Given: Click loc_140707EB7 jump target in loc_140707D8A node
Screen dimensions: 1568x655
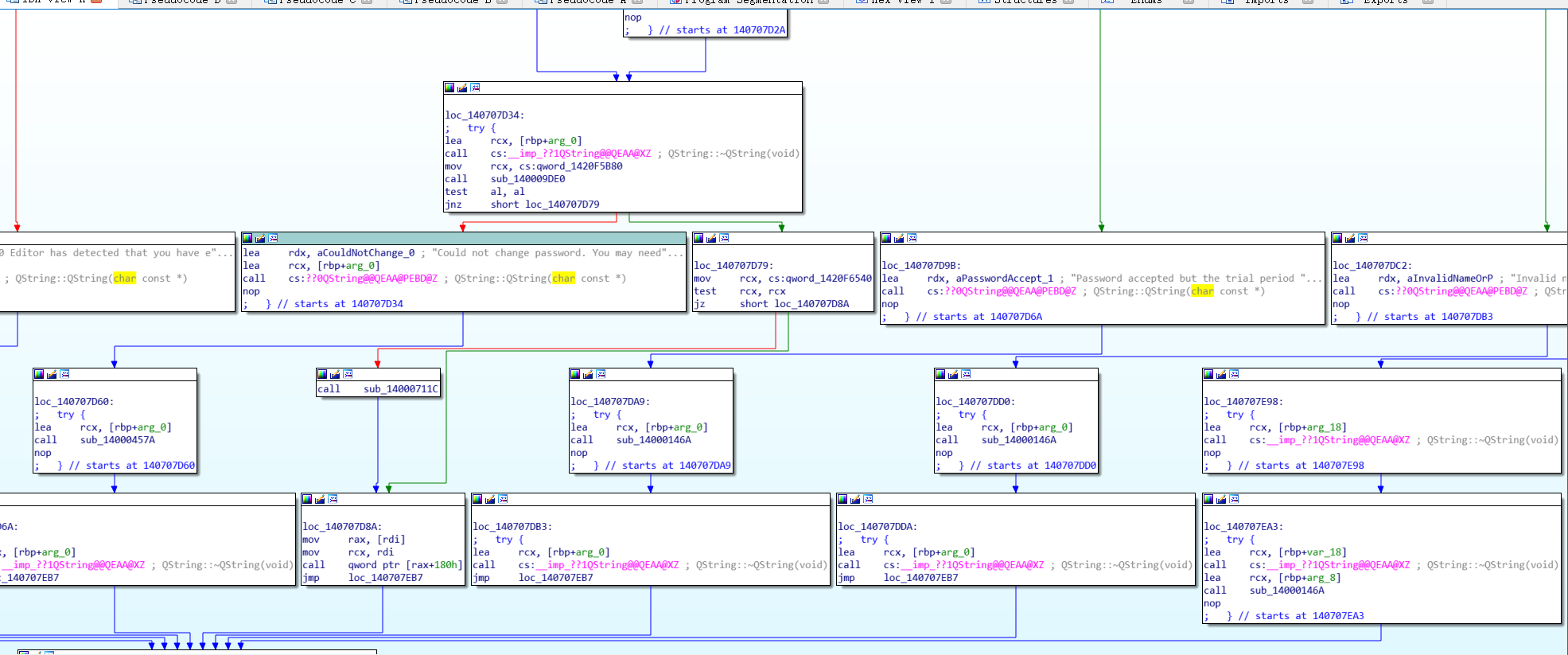Looking at the screenshot, I should coord(386,578).
